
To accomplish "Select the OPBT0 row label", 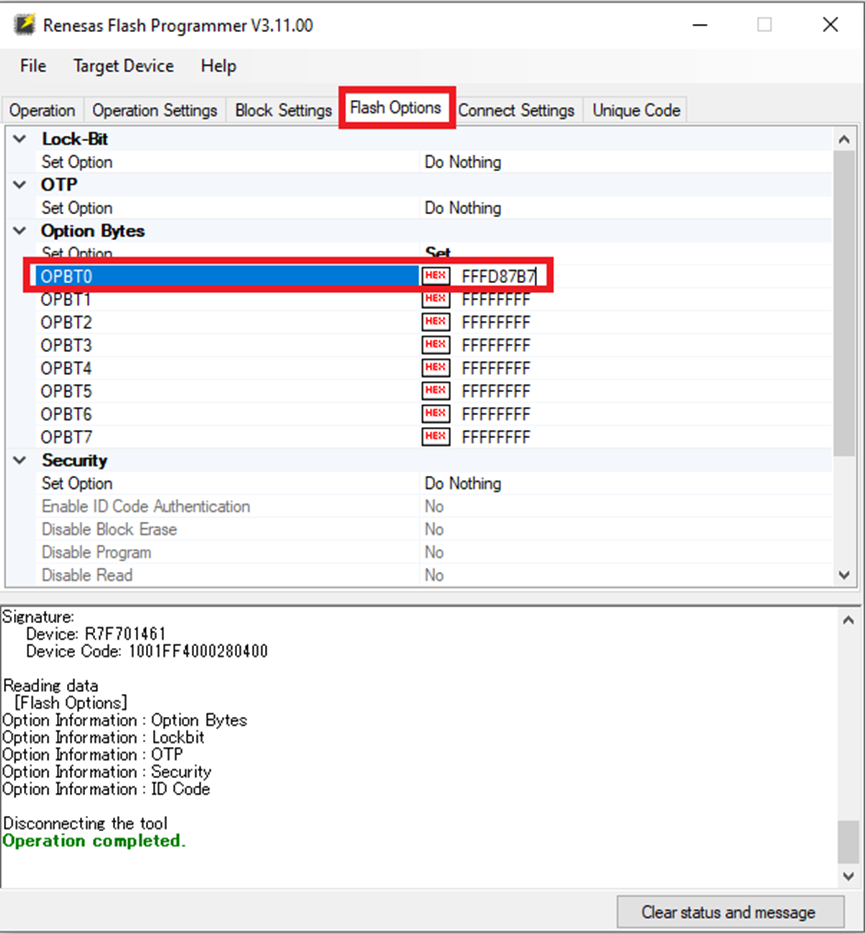I will 66,276.
